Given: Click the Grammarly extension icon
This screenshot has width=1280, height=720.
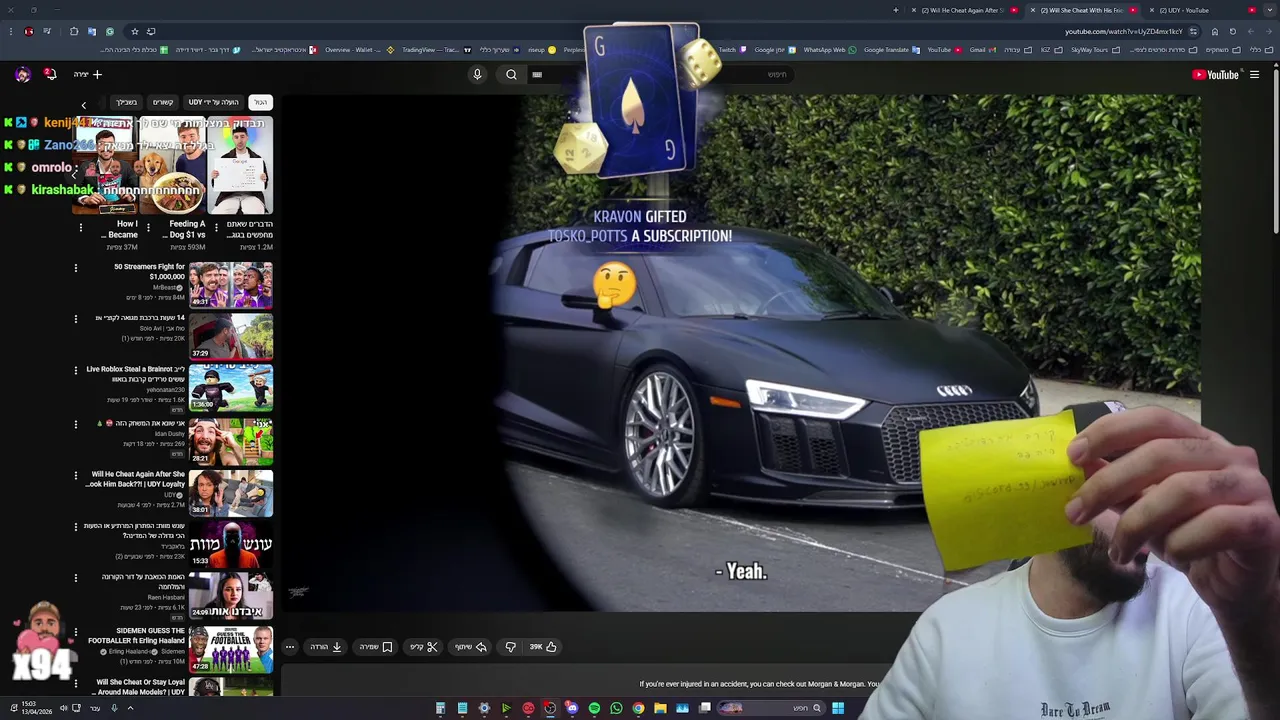Looking at the screenshot, I should 110,31.
